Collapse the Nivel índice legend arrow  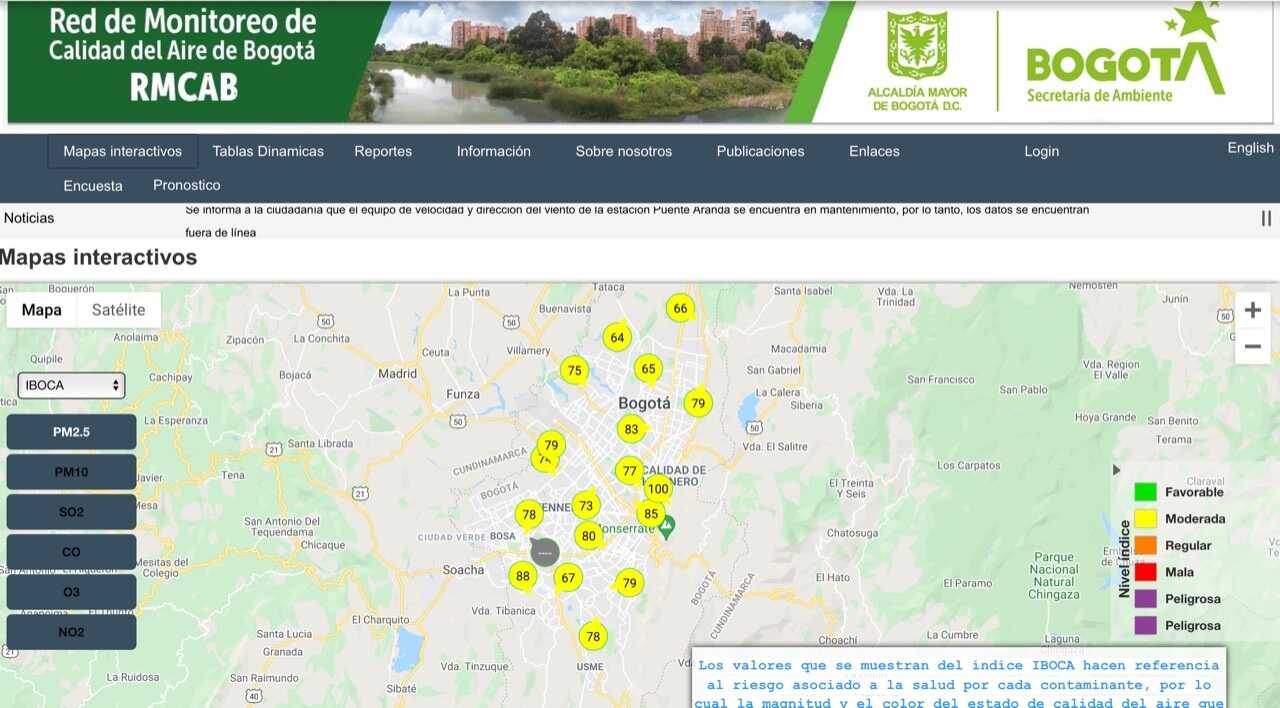tap(1117, 470)
